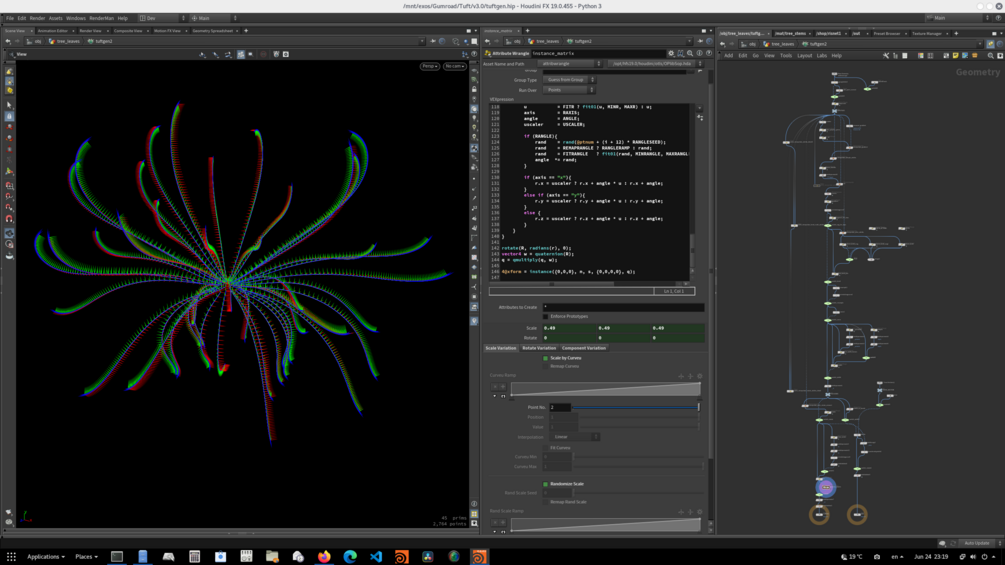Open the RenderMan menu
Viewport: 1005px width, 565px height.
pyautogui.click(x=101, y=18)
